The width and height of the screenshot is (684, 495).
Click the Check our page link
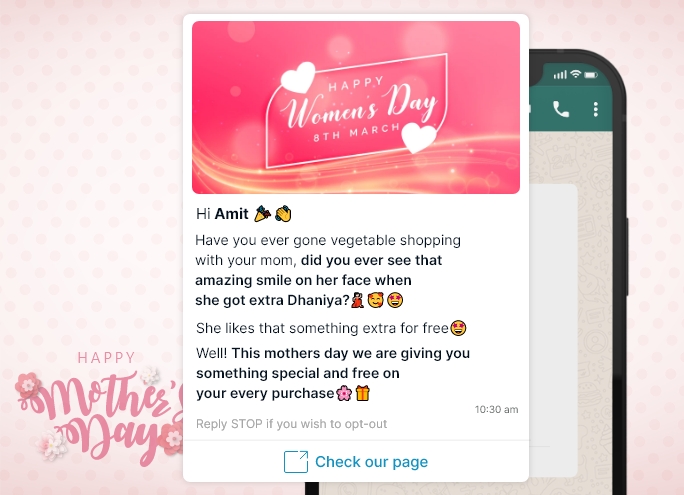371,462
